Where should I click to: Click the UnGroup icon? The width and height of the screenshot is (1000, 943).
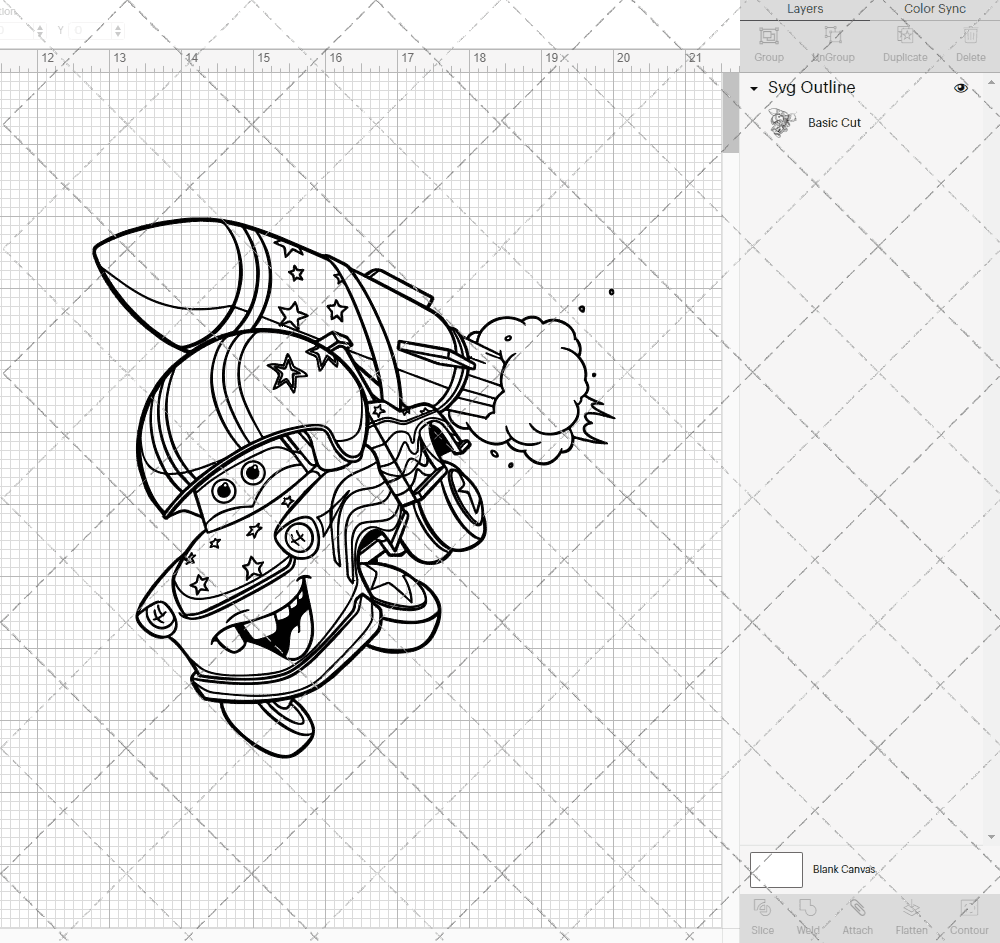click(x=832, y=36)
